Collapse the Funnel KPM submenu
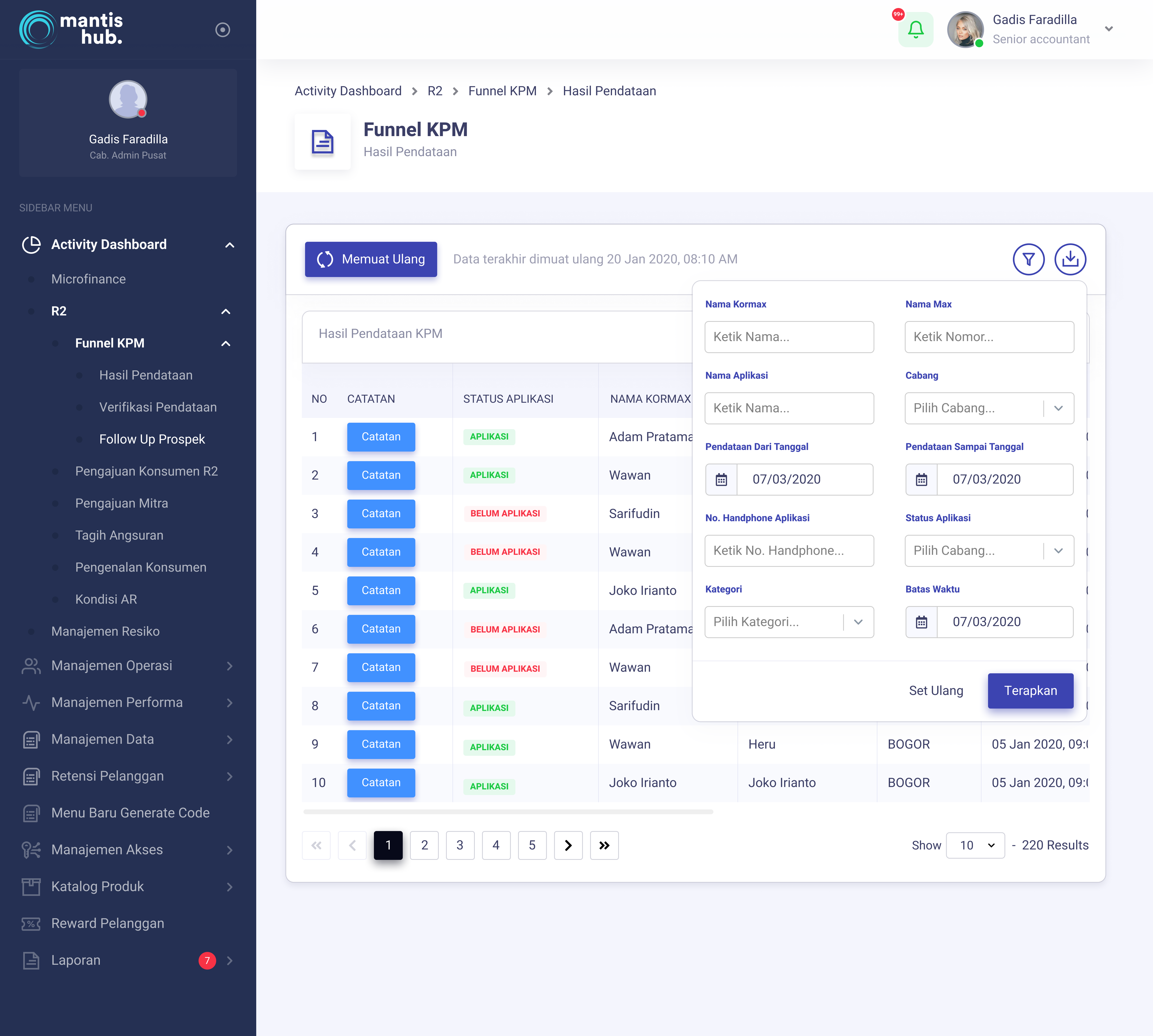 click(x=226, y=343)
